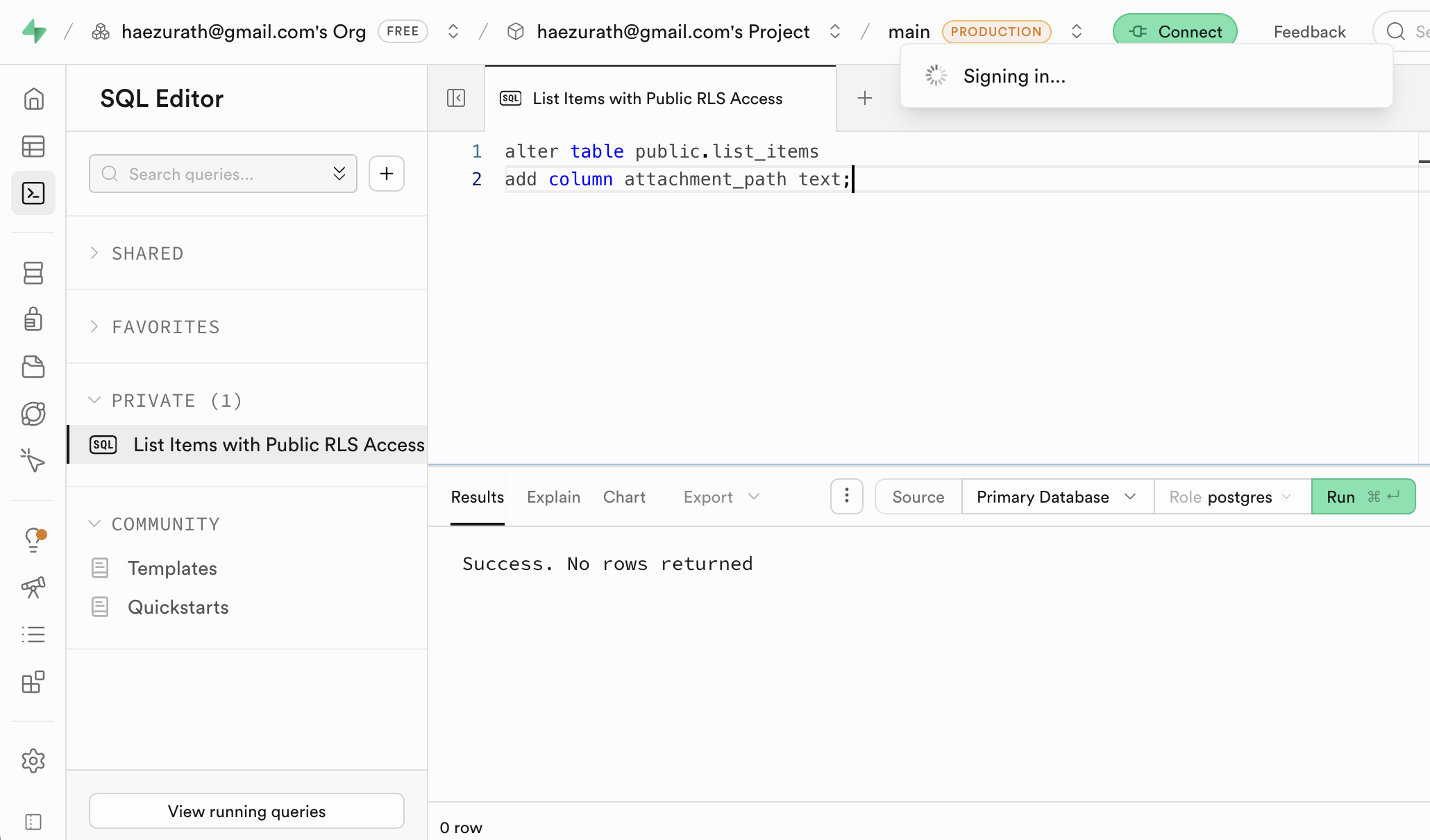This screenshot has width=1430, height=840.
Task: Switch to the Explain tab
Action: tap(553, 497)
